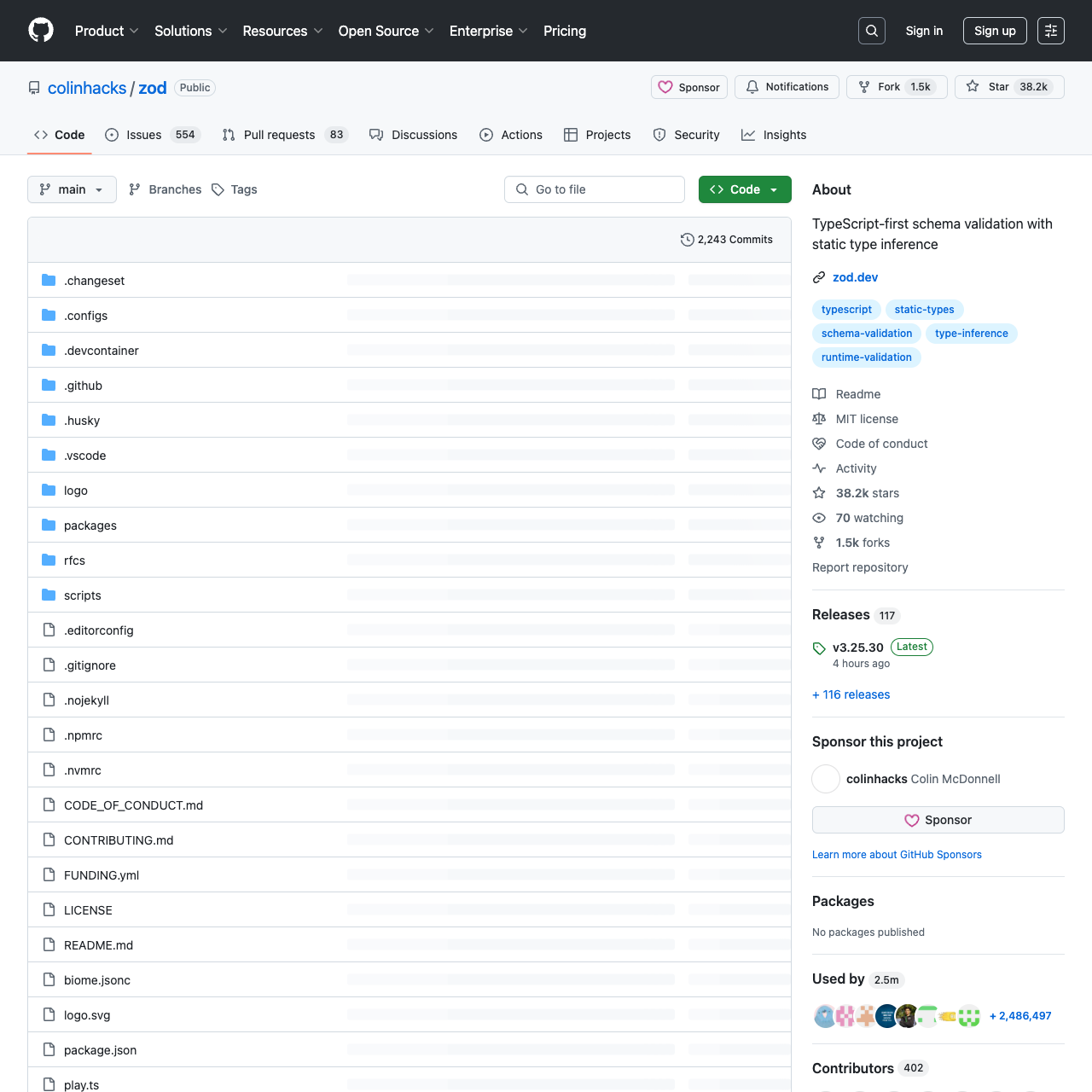The width and height of the screenshot is (1092, 1092).
Task: Click the repository icon left of colinhacks
Action: (34, 88)
